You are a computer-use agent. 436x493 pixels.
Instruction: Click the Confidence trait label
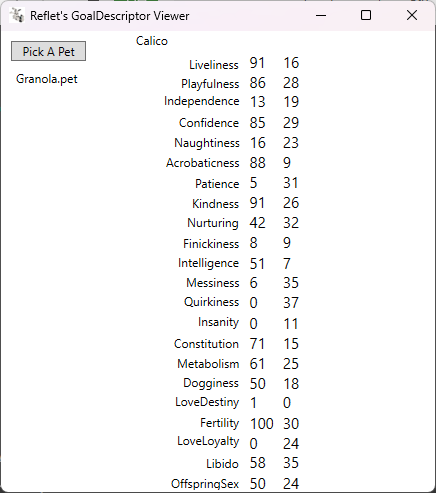[x=209, y=123]
